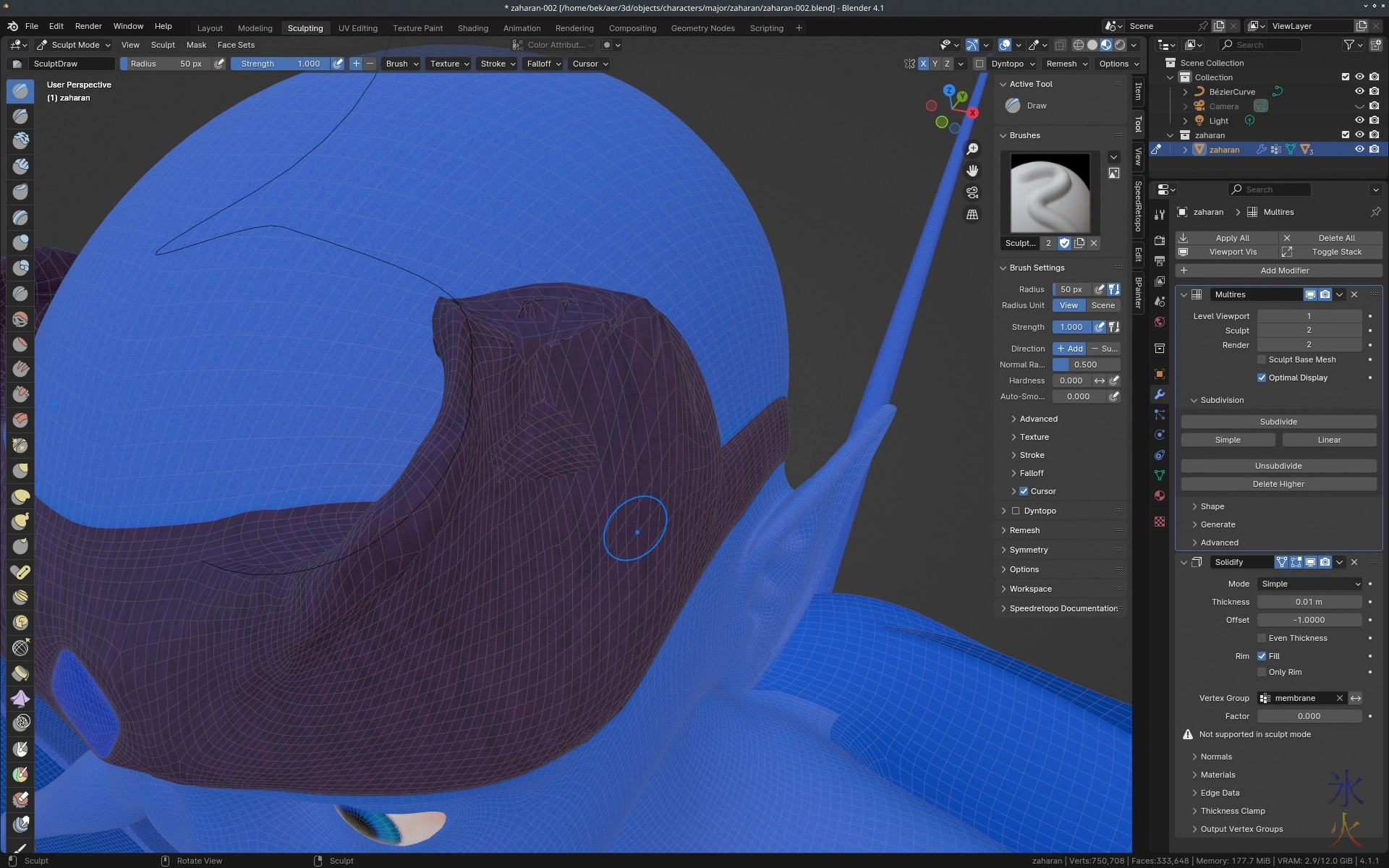Viewport: 1389px width, 868px height.
Task: Hide Light object with eye icon
Action: click(x=1359, y=121)
